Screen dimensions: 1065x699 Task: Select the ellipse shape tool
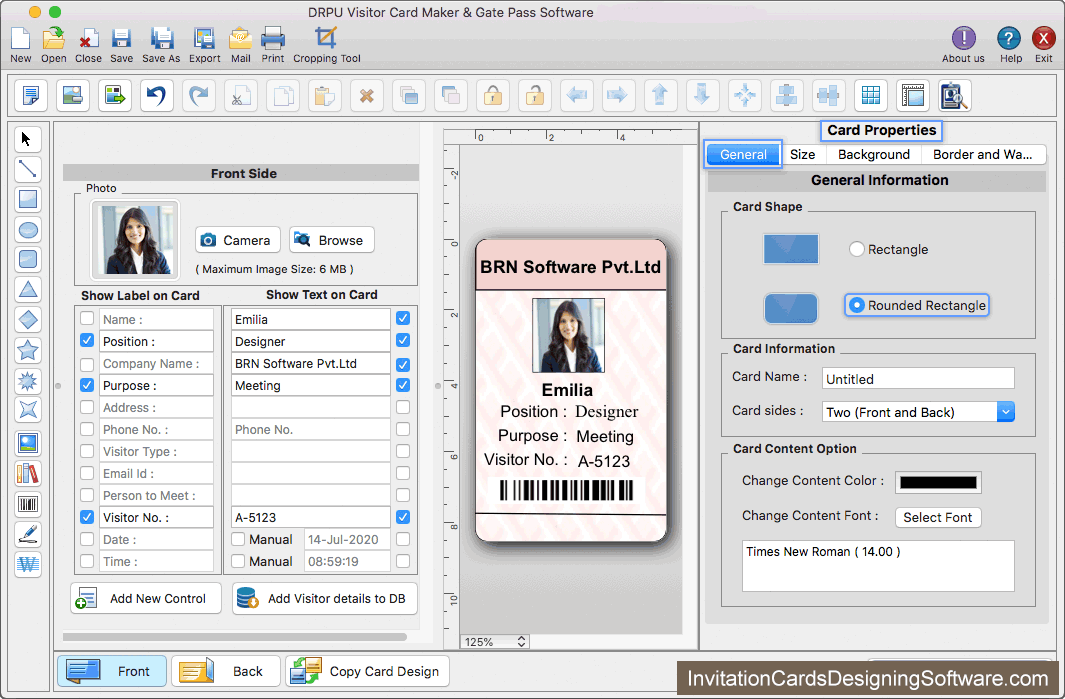pos(27,230)
